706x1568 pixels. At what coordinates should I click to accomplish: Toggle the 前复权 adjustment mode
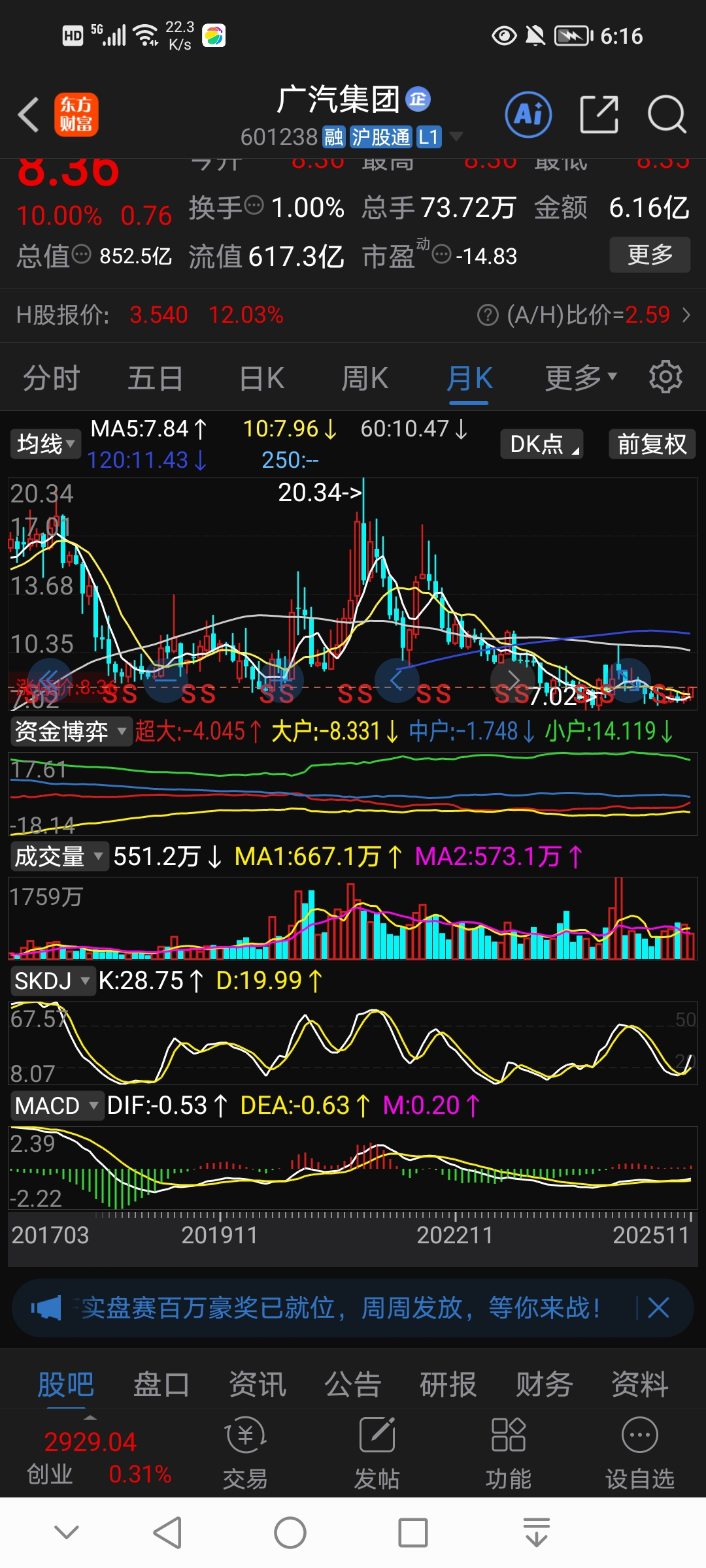click(x=652, y=444)
